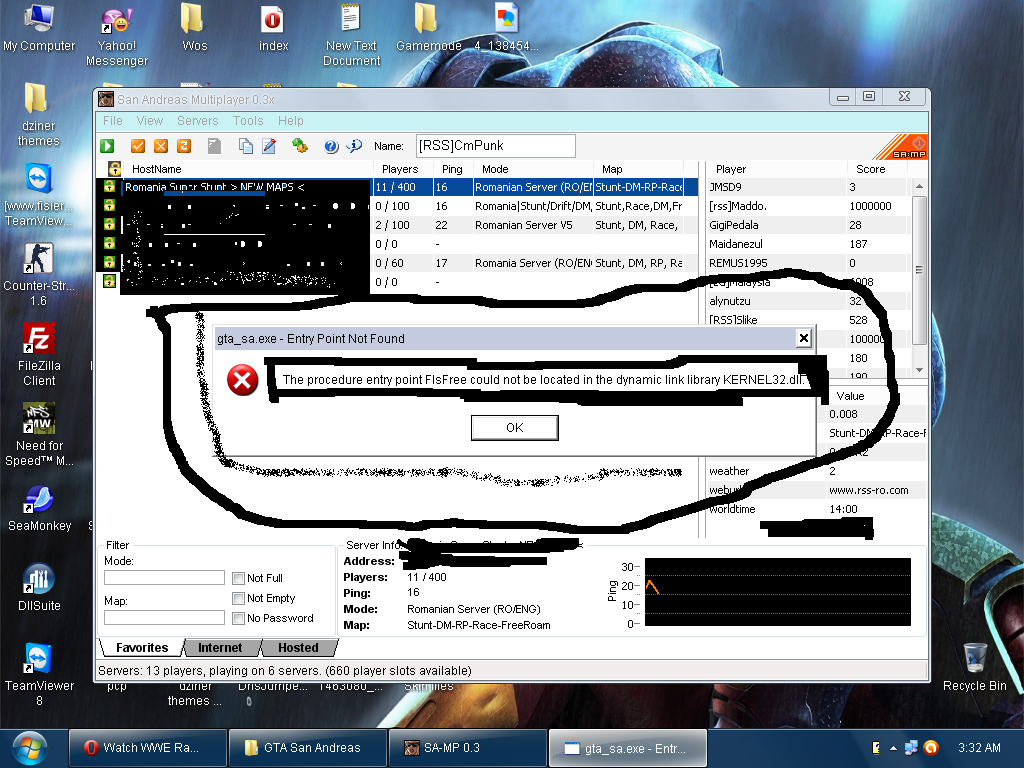This screenshot has width=1024, height=768.
Task: Show hidden tray icons arrow
Action: point(893,748)
